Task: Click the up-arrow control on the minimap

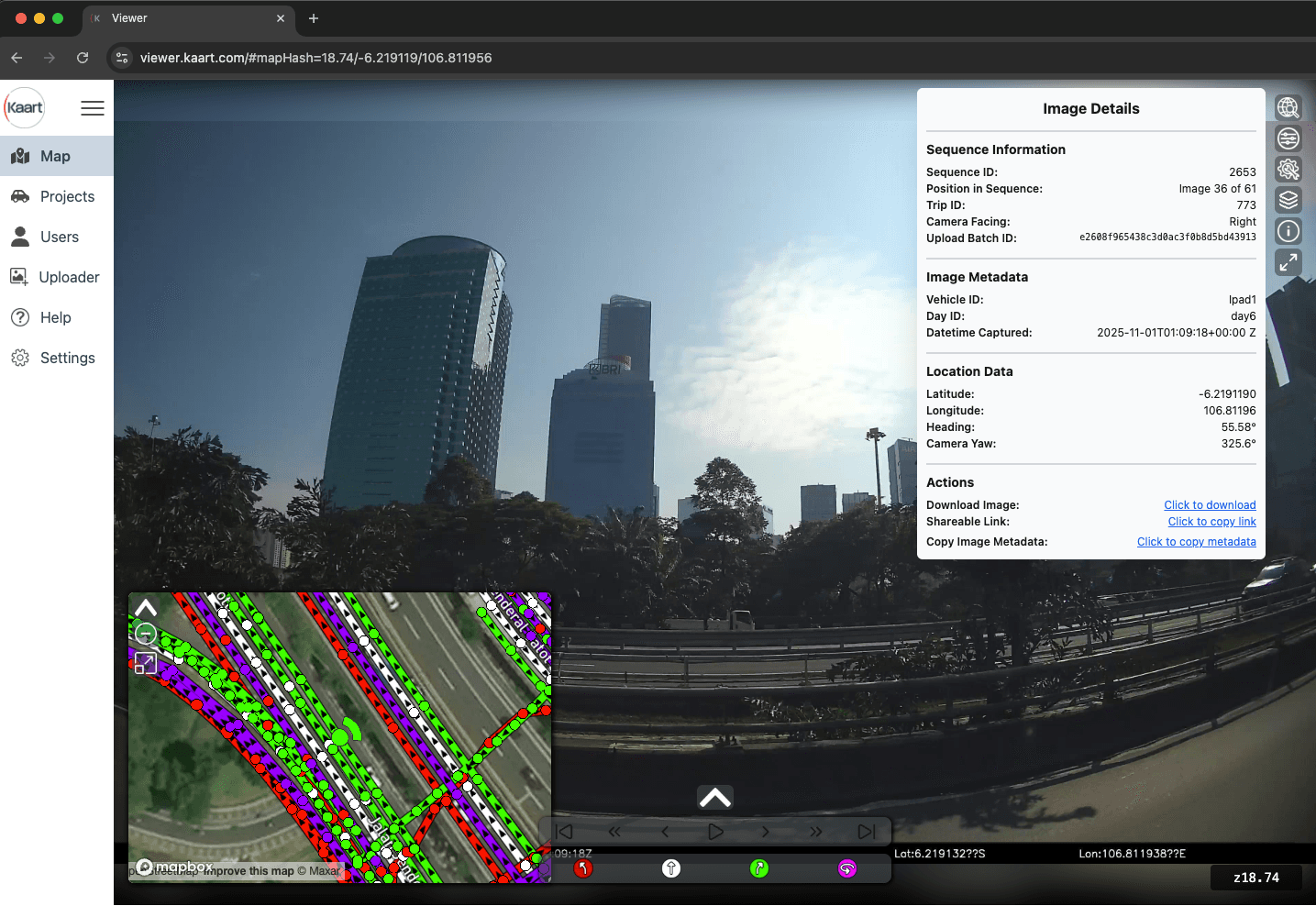Action: coord(145,606)
